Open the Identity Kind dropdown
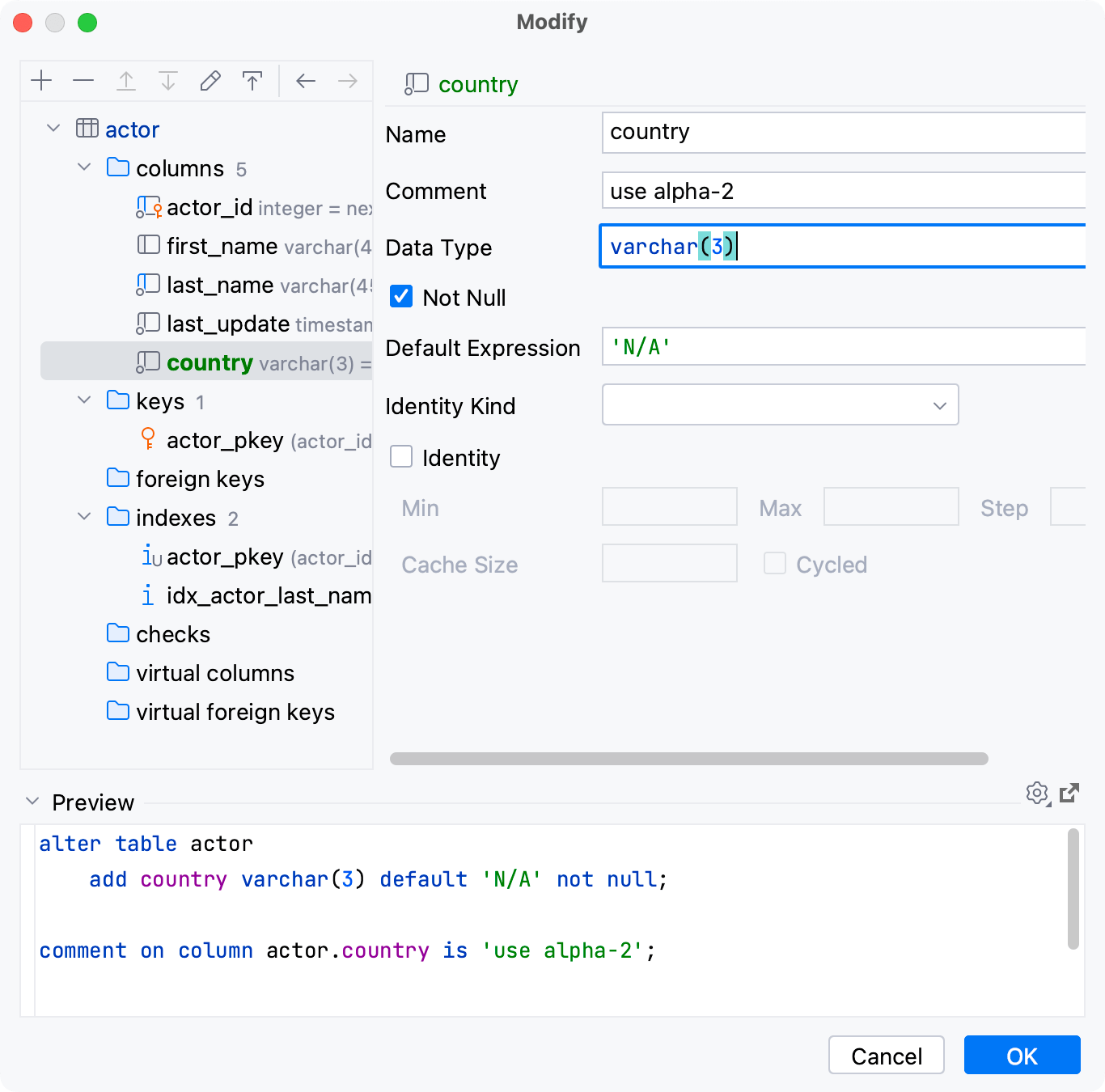This screenshot has height=1092, width=1105. click(x=780, y=405)
